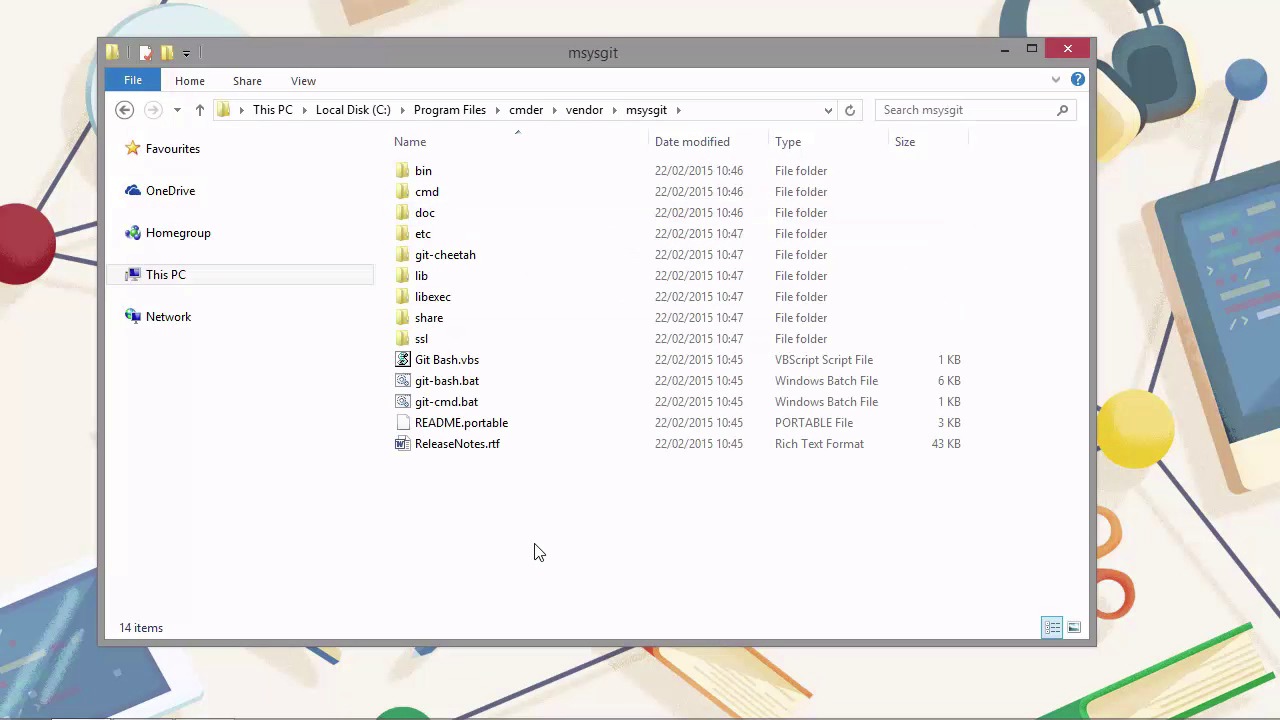The width and height of the screenshot is (1280, 720).
Task: Click the search magnifier icon
Action: [1063, 110]
